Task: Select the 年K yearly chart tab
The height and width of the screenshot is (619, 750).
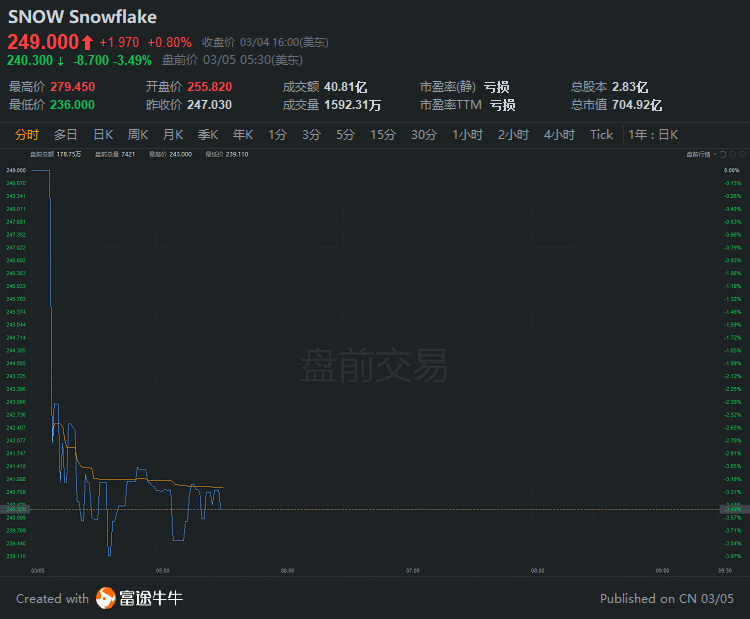Action: tap(243, 135)
